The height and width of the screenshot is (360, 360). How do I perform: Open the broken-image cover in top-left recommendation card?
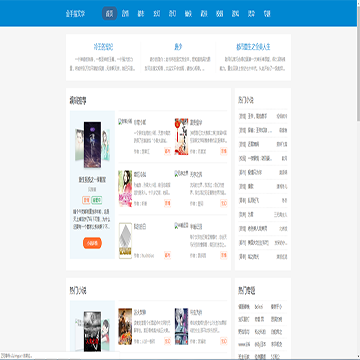pyautogui.click(x=125, y=122)
